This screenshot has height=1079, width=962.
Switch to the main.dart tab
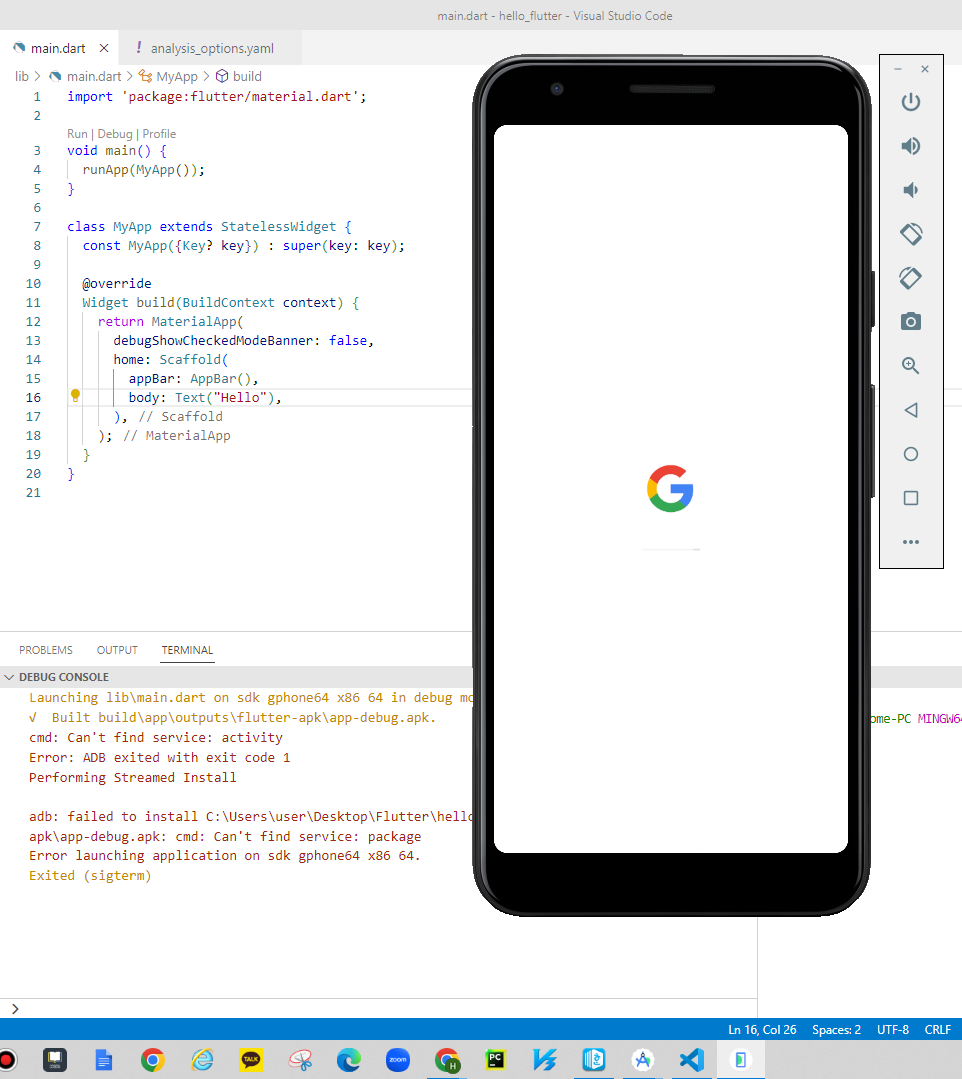[58, 48]
